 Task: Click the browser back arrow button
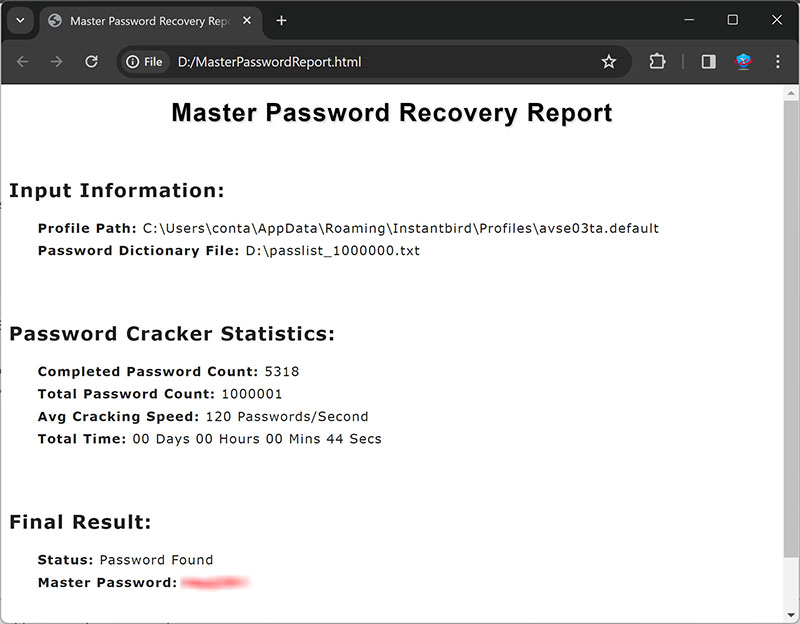(x=23, y=62)
